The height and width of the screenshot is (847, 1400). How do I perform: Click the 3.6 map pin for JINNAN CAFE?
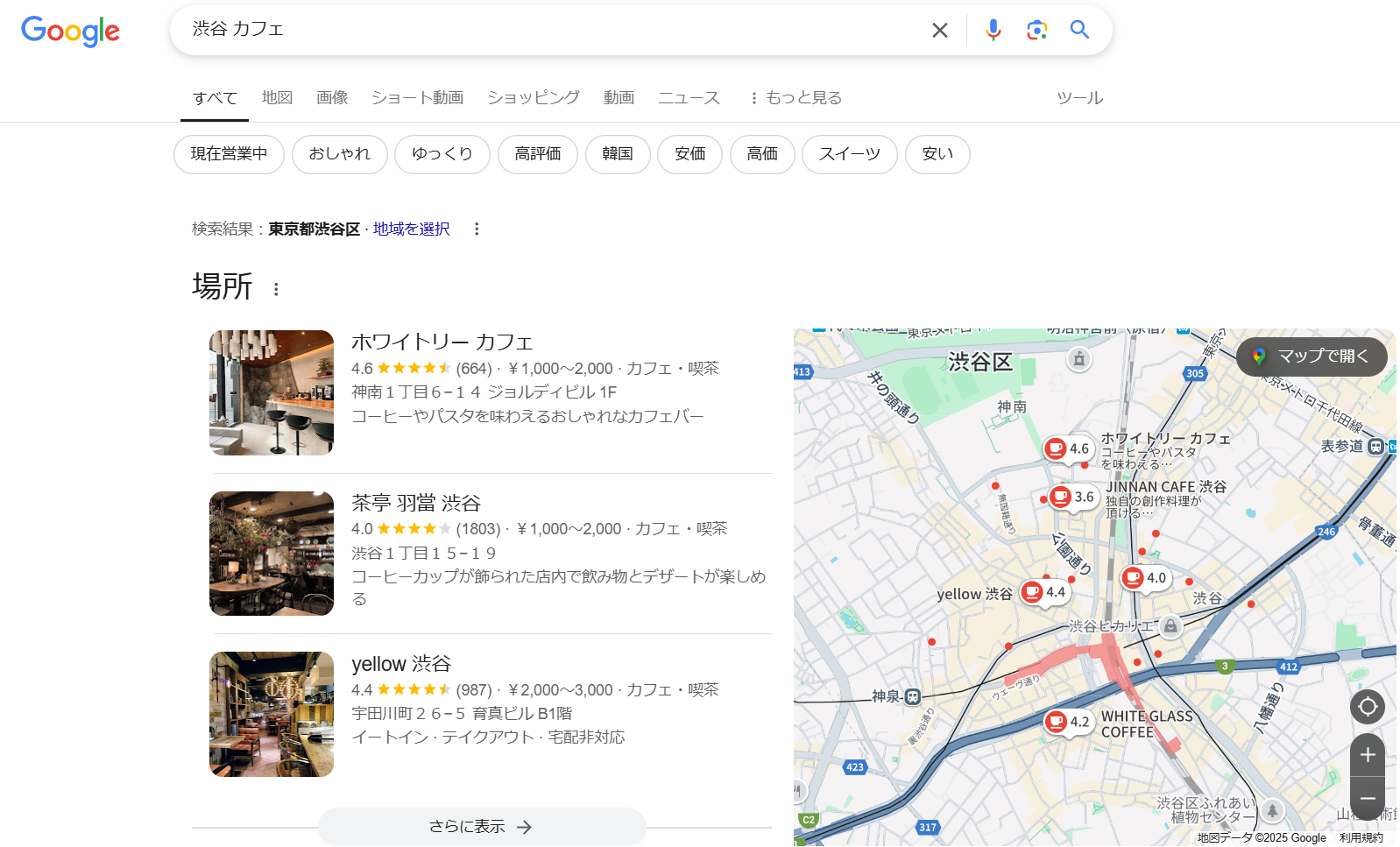1073,498
